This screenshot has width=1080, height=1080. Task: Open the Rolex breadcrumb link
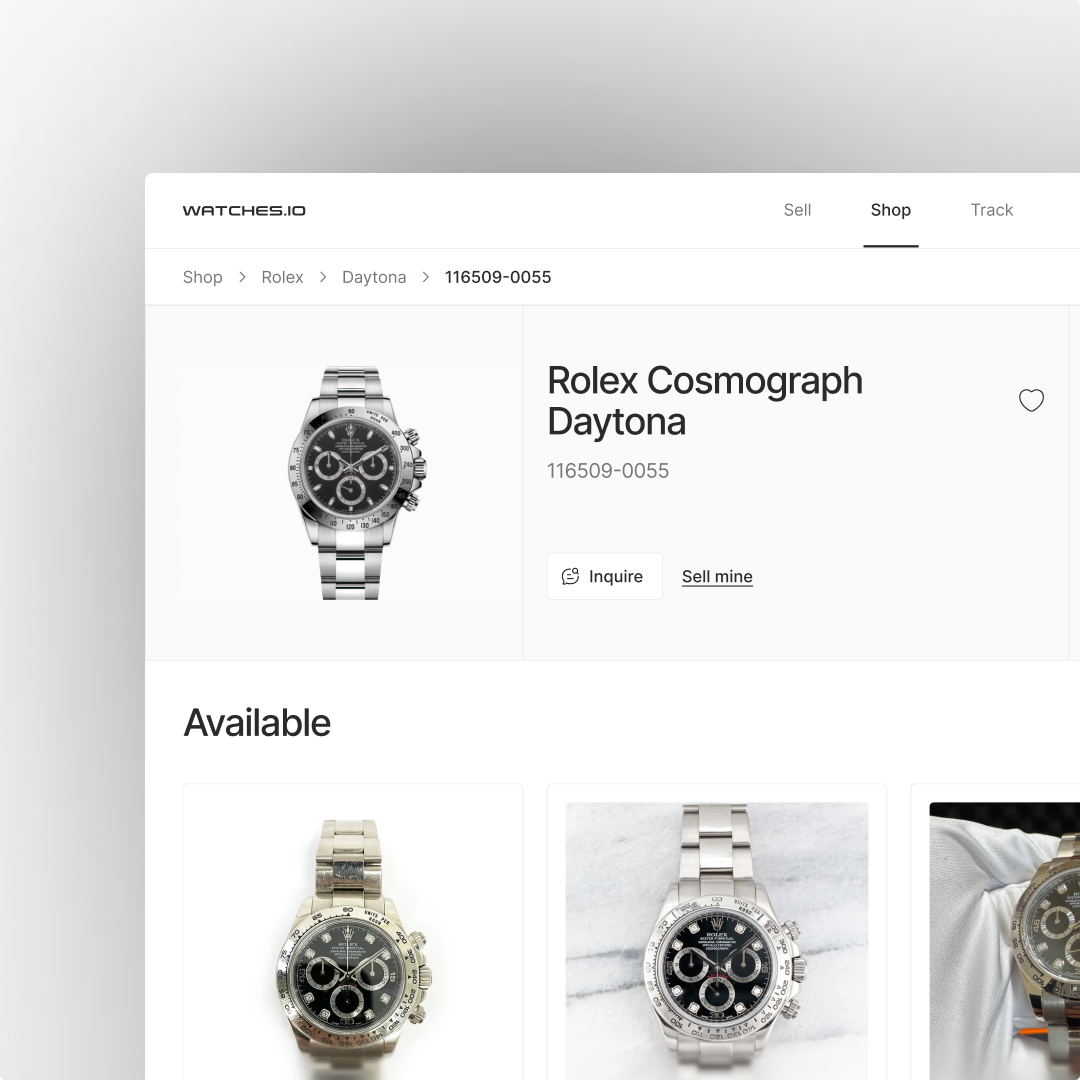pyautogui.click(x=282, y=277)
